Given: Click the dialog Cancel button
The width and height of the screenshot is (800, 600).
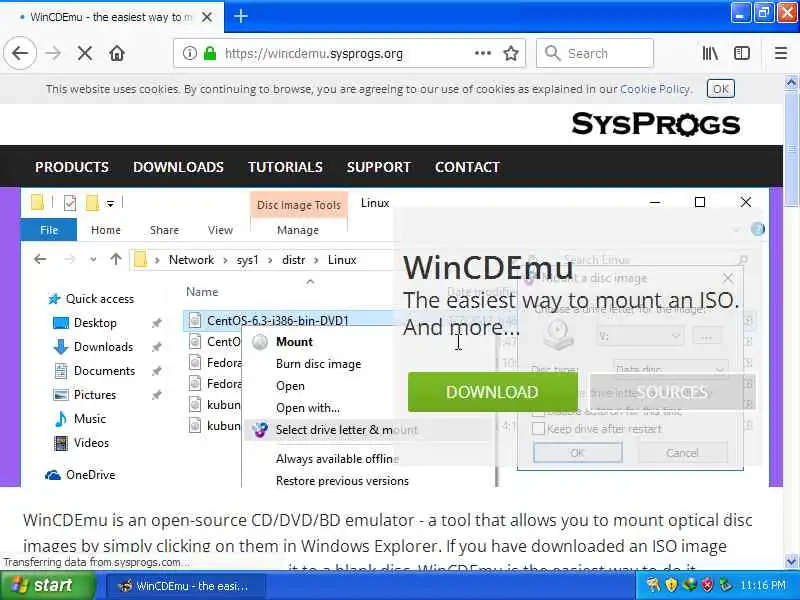Looking at the screenshot, I should [x=682, y=453].
